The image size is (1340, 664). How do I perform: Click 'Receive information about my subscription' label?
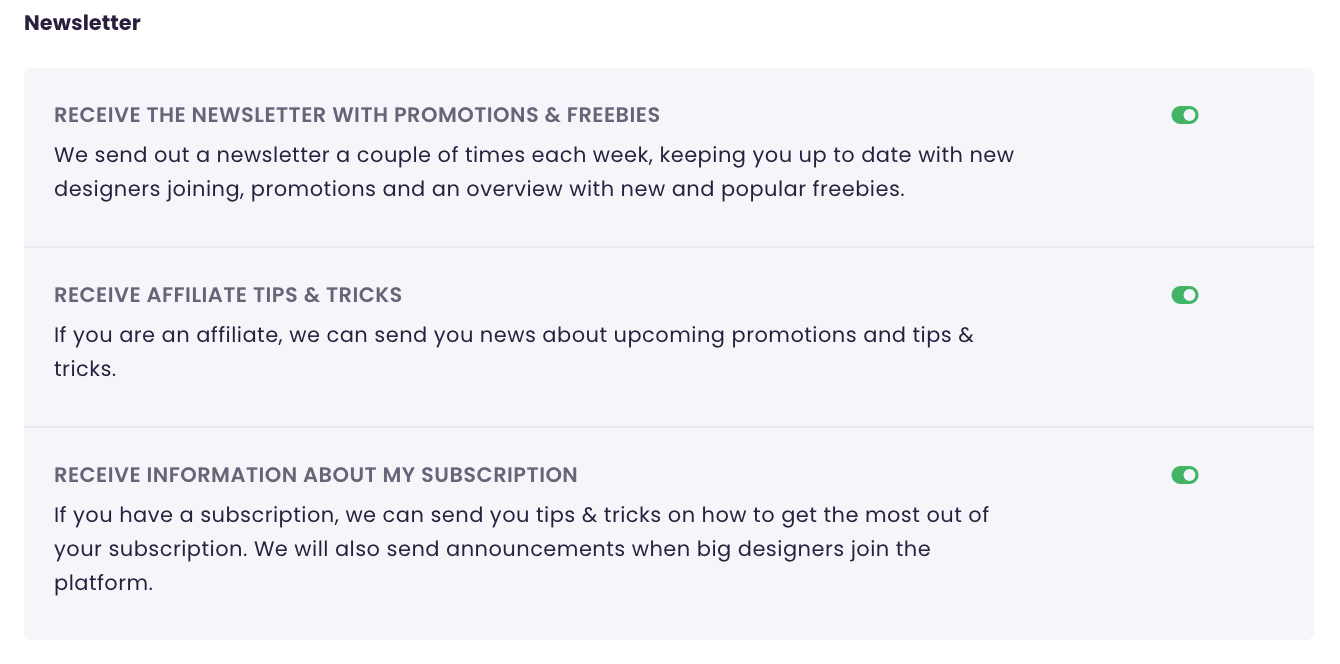click(x=316, y=475)
